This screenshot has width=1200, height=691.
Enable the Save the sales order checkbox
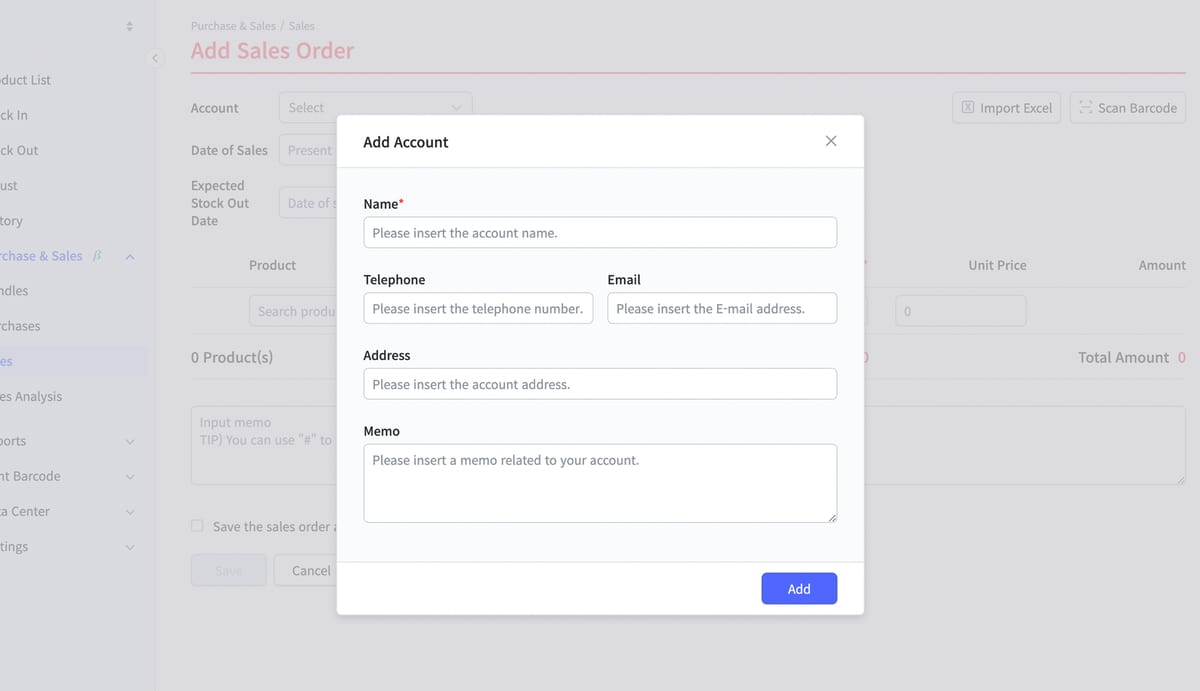[197, 525]
